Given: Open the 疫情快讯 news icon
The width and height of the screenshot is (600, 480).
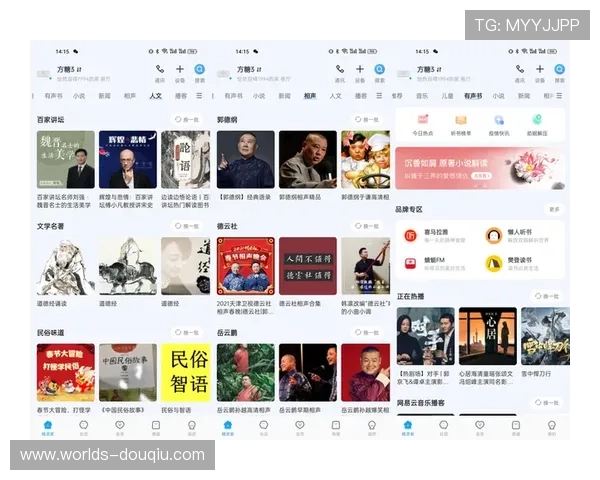Looking at the screenshot, I should point(498,120).
